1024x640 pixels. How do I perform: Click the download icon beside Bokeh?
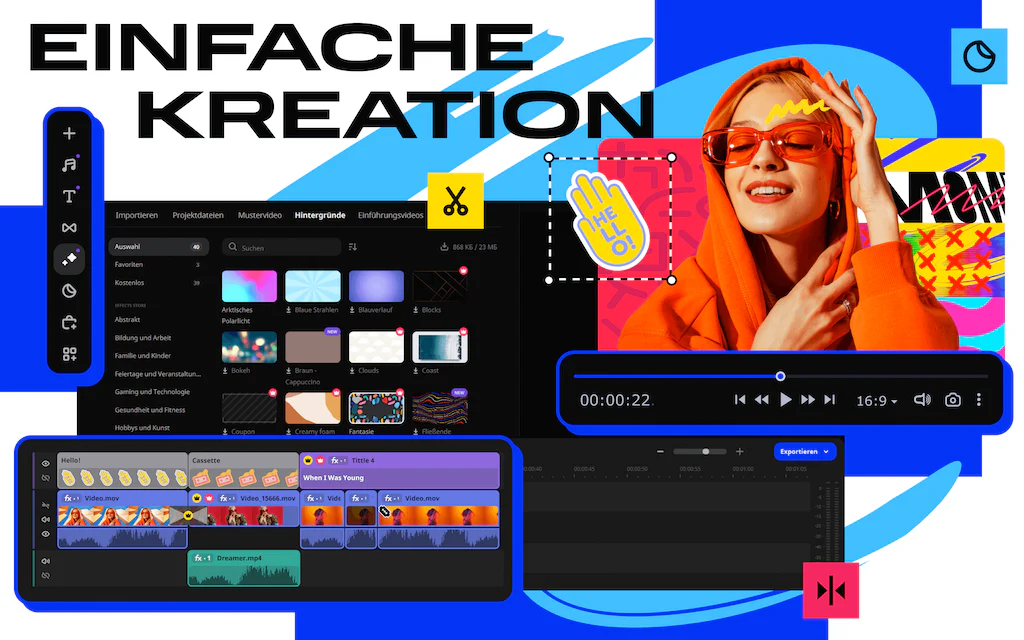225,371
